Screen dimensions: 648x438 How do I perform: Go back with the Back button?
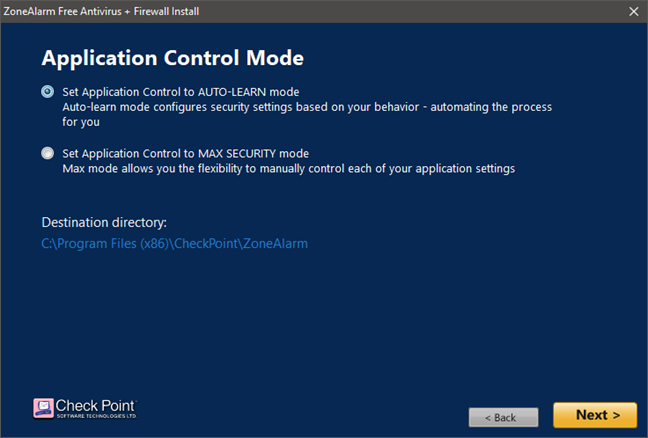503,417
